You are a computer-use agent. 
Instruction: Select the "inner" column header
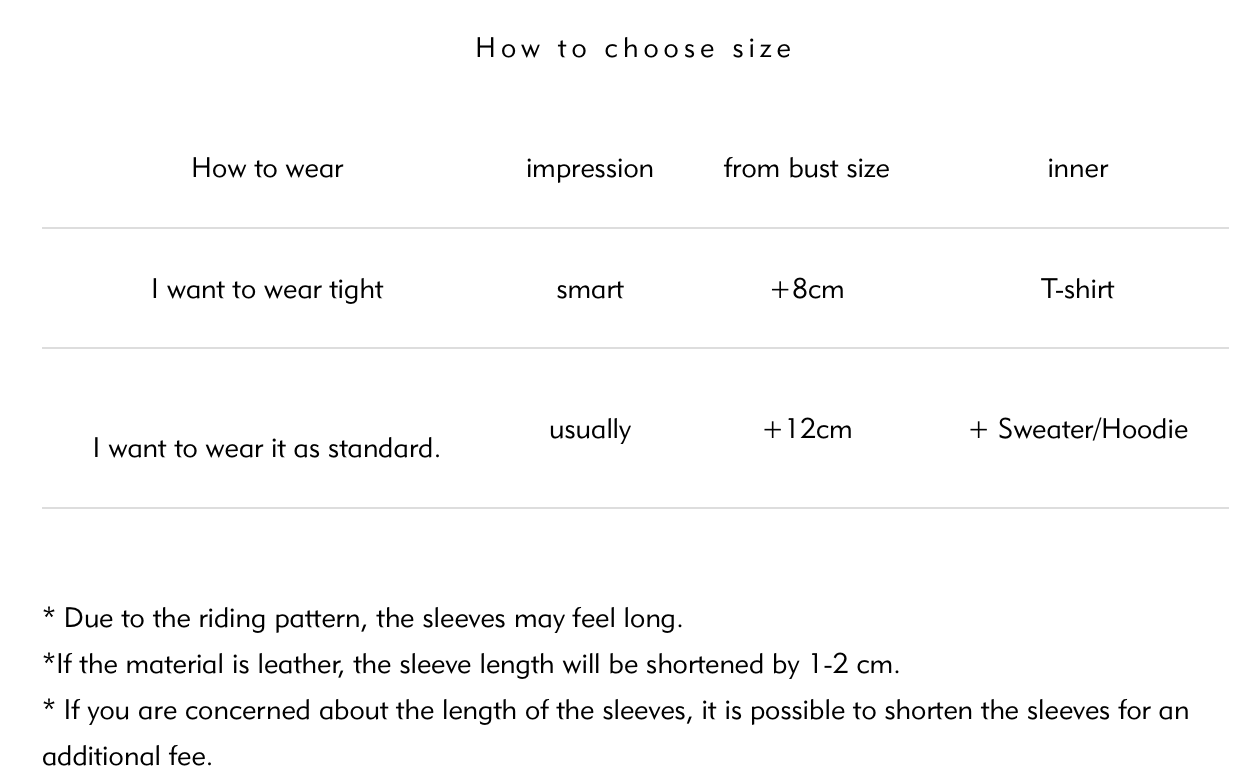(x=1077, y=168)
